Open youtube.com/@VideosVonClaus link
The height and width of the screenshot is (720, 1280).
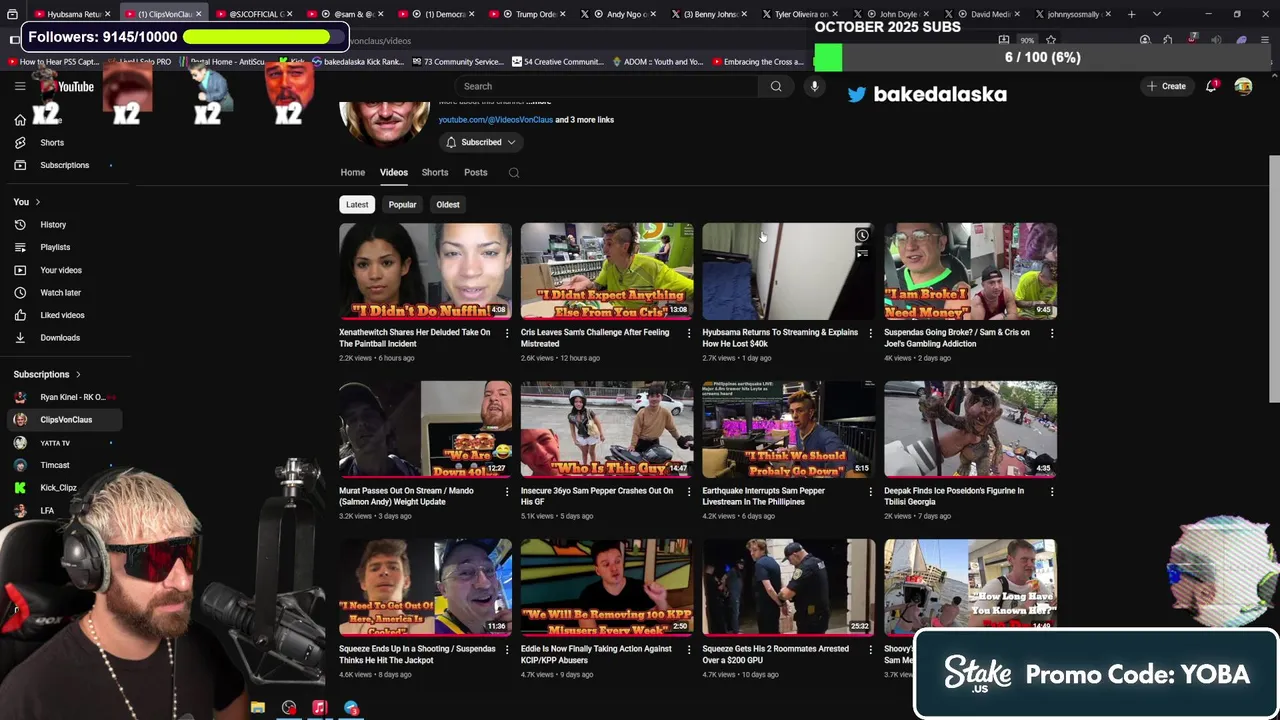tap(496, 120)
